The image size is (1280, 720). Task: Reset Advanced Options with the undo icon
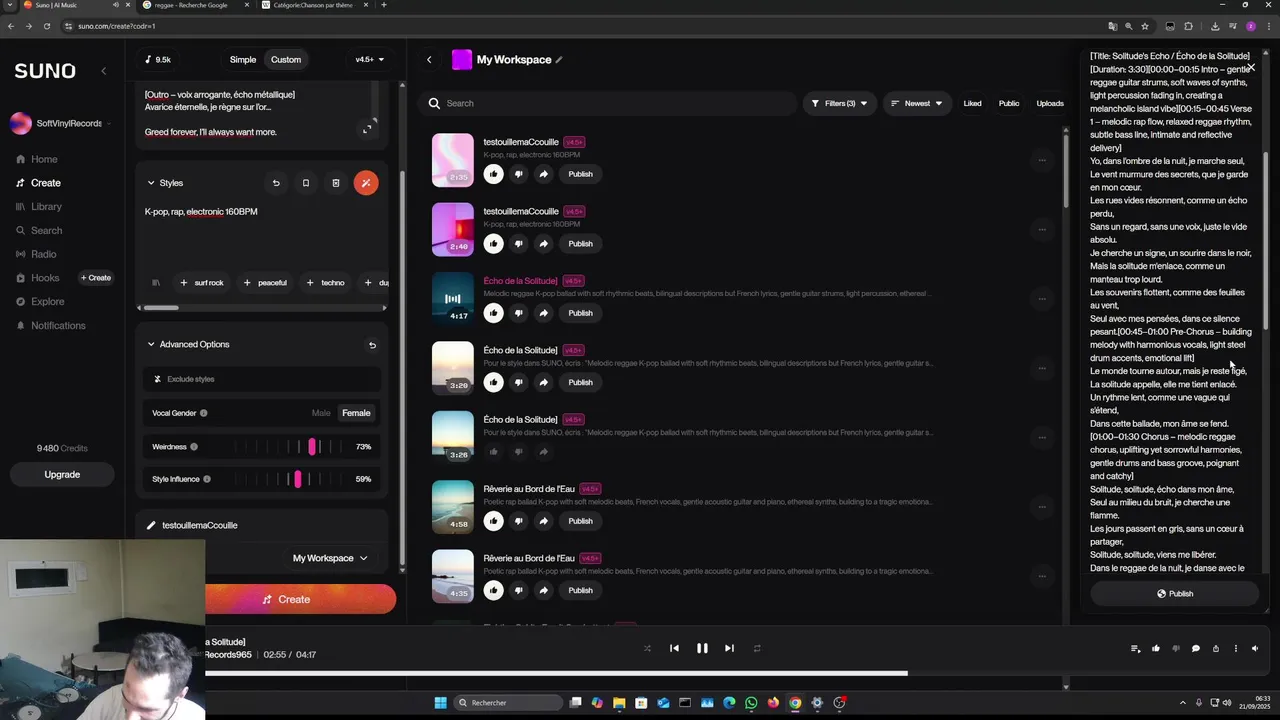[x=372, y=345]
